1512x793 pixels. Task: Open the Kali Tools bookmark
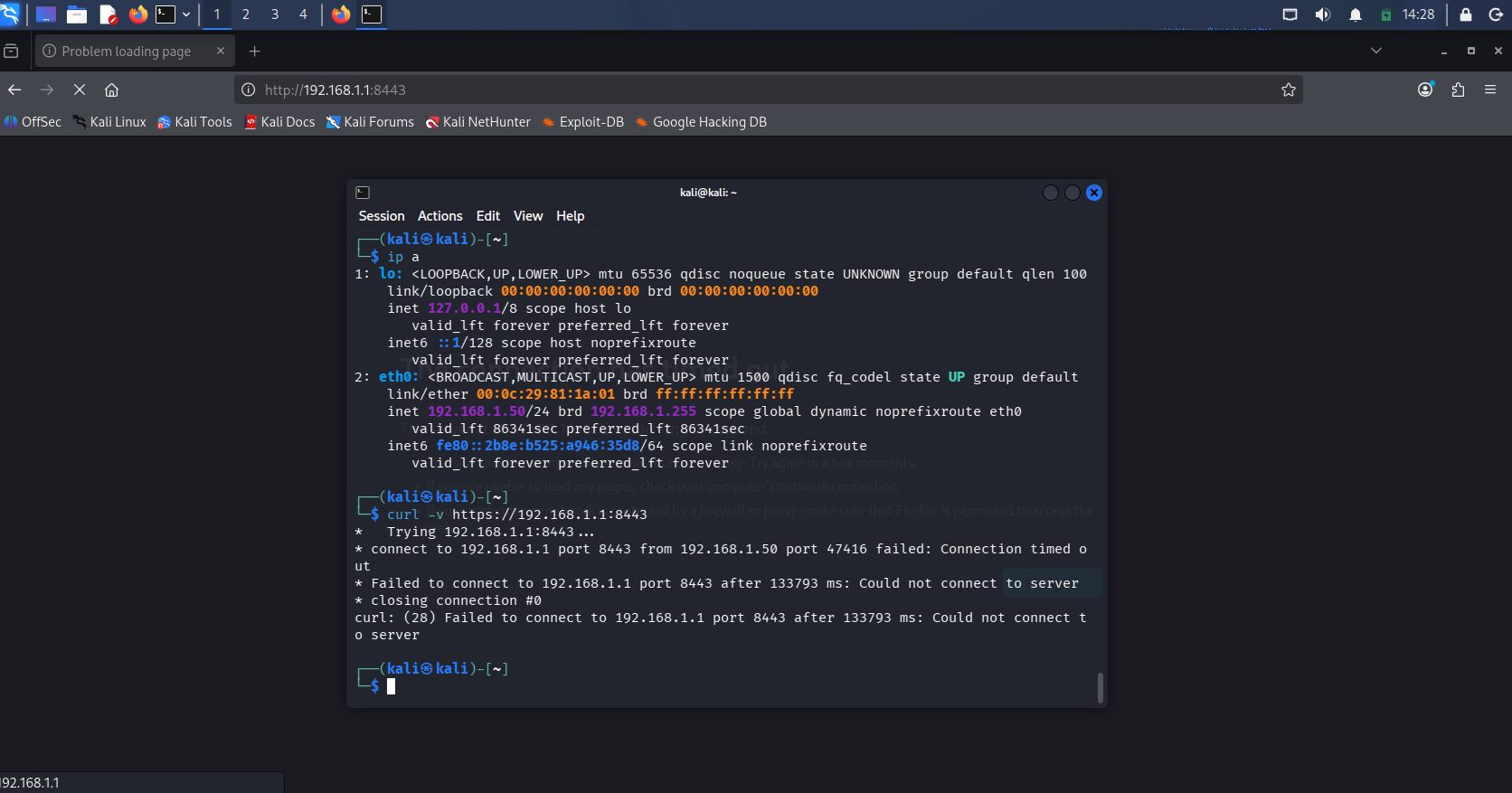click(x=194, y=122)
